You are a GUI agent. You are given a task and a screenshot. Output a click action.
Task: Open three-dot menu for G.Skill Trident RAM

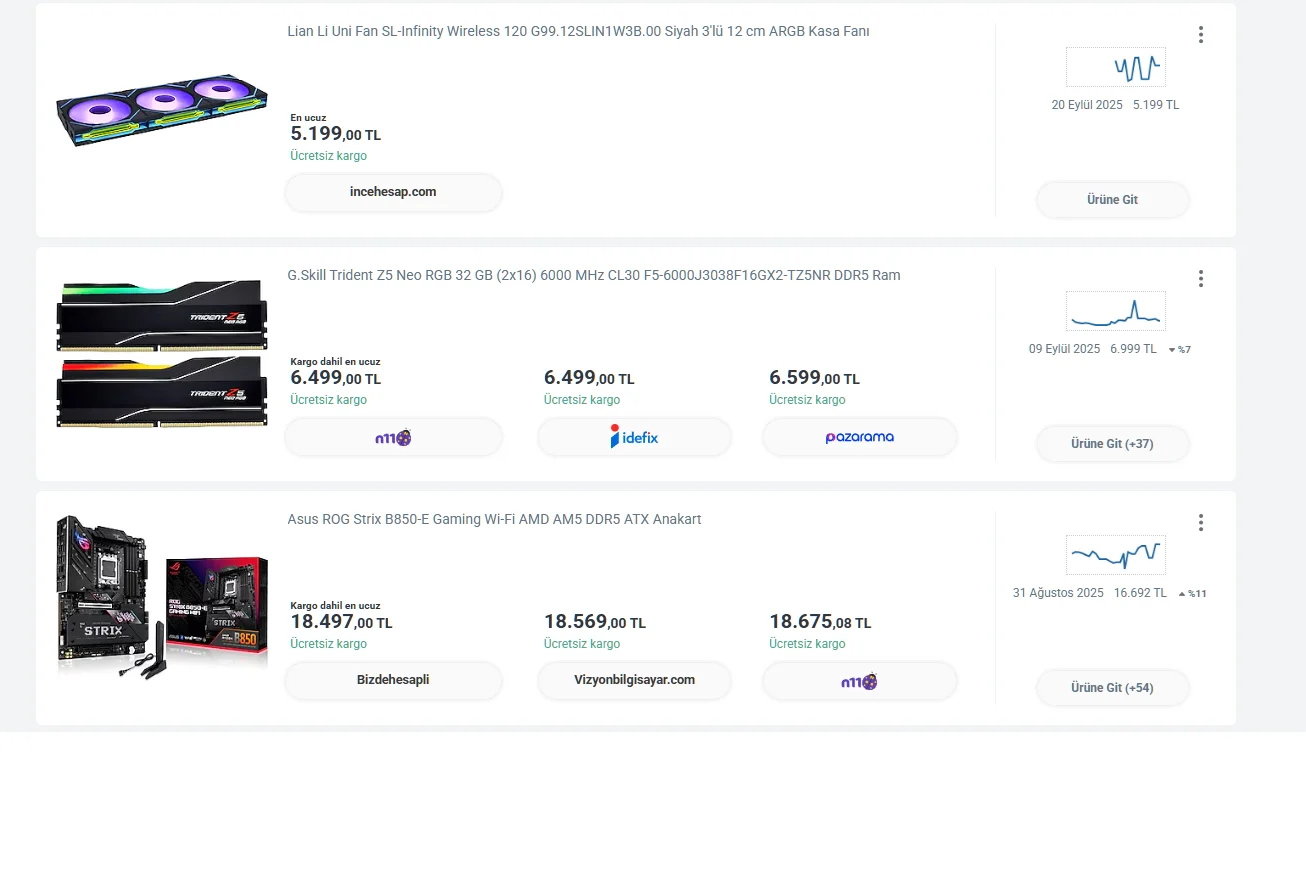pyautogui.click(x=1200, y=279)
